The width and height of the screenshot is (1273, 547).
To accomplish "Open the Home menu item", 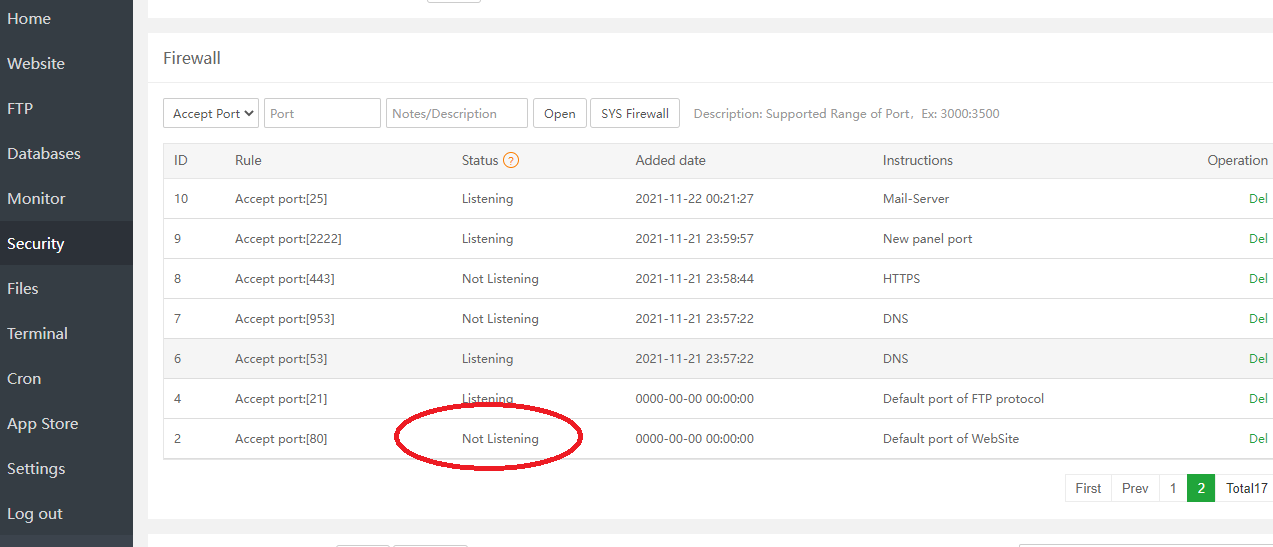I will pos(29,19).
